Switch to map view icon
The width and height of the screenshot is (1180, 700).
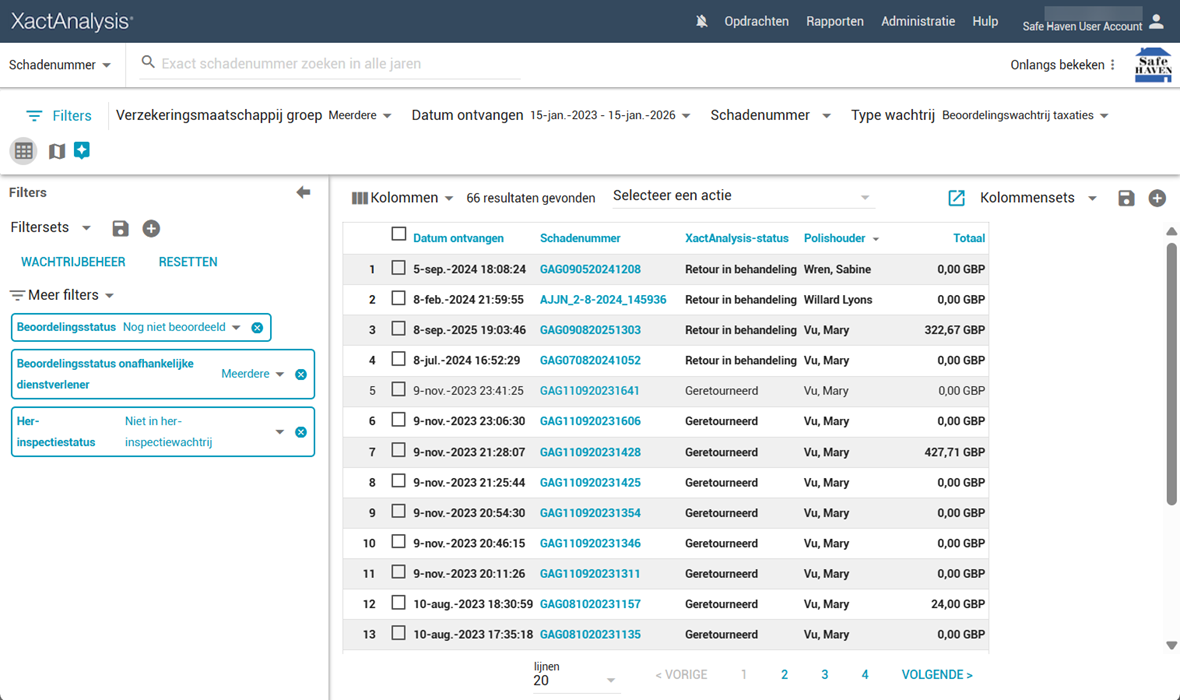pyautogui.click(x=57, y=151)
